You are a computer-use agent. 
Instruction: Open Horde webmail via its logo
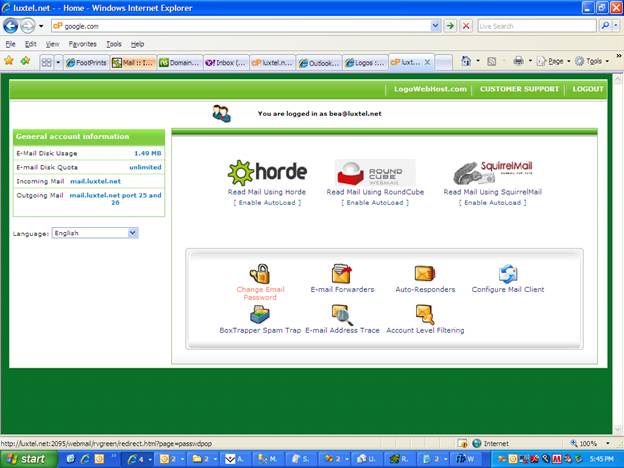click(267, 172)
